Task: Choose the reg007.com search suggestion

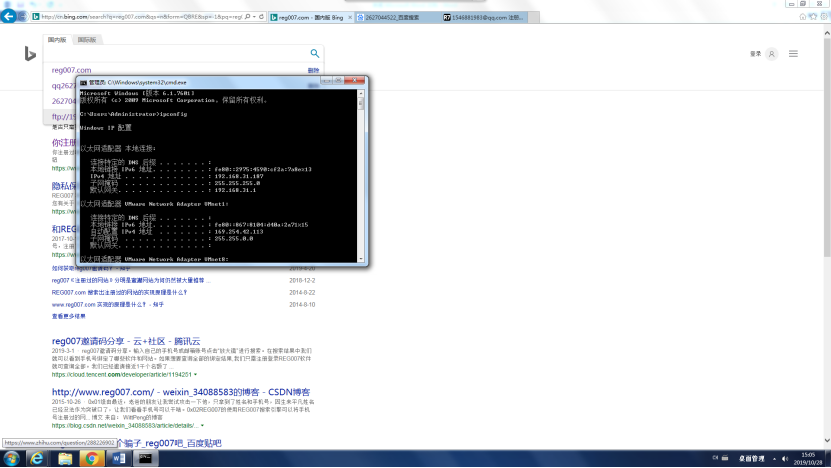Action: [72, 70]
